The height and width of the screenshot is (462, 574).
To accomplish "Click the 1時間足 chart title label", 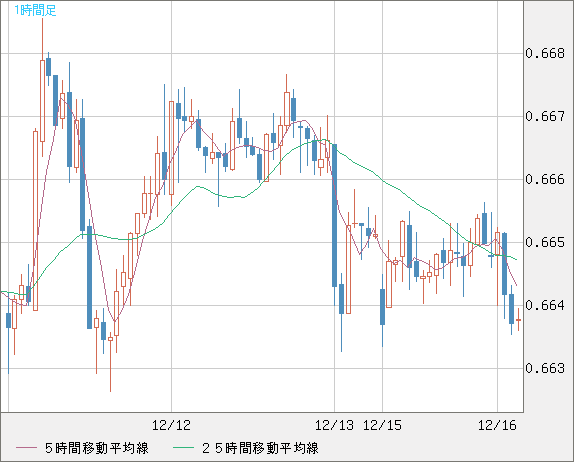I will pyautogui.click(x=35, y=10).
